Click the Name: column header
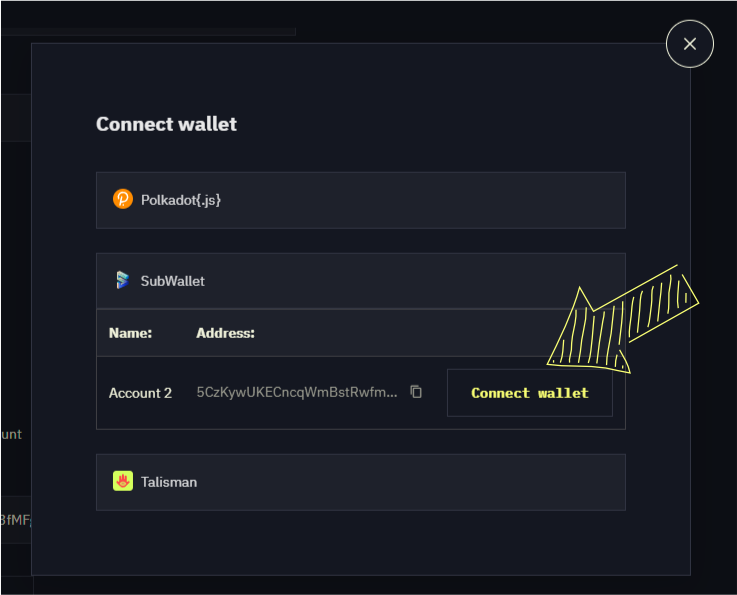737x595 pixels. tap(130, 333)
